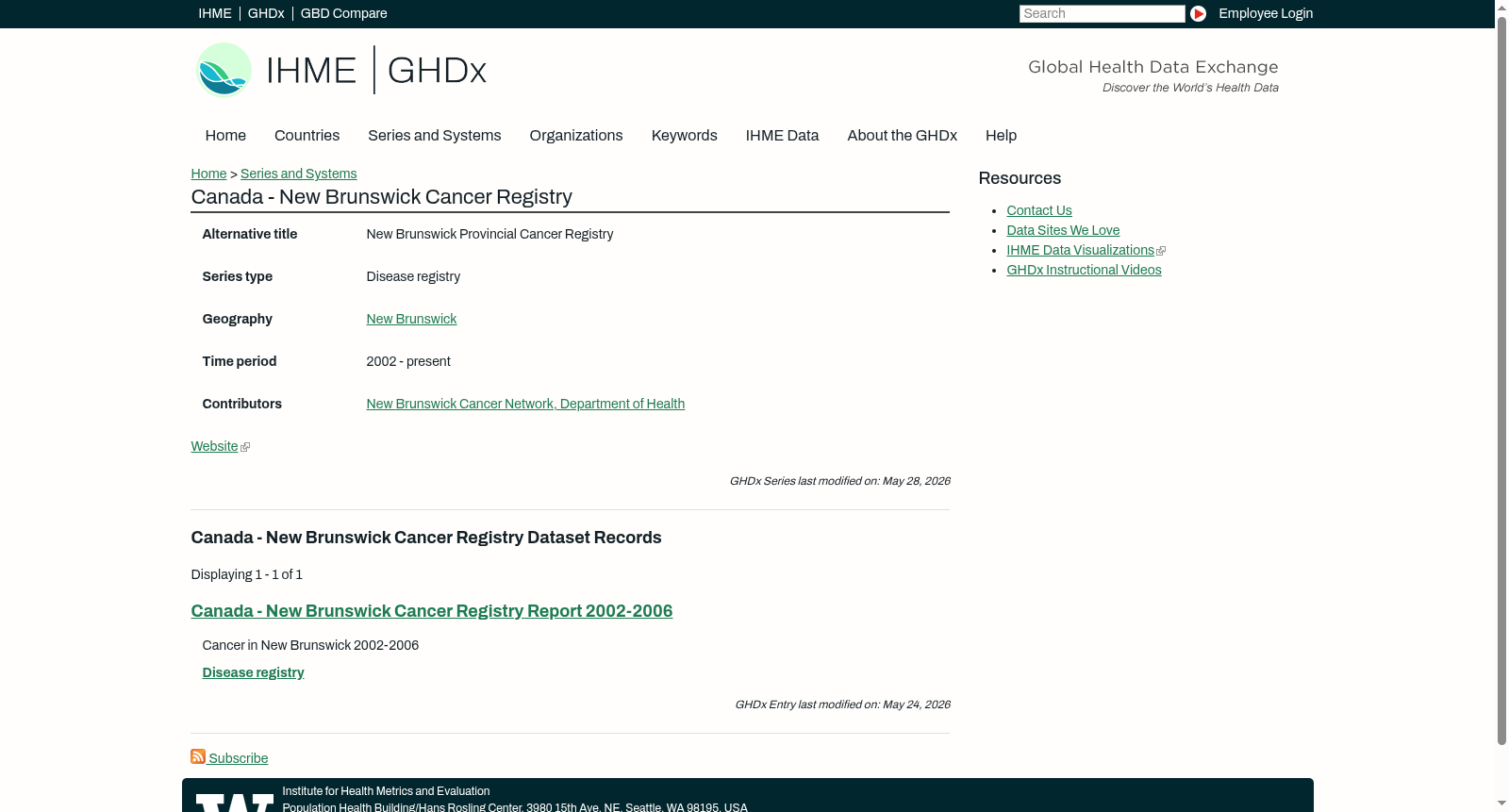Open the Home menu item

[225, 136]
